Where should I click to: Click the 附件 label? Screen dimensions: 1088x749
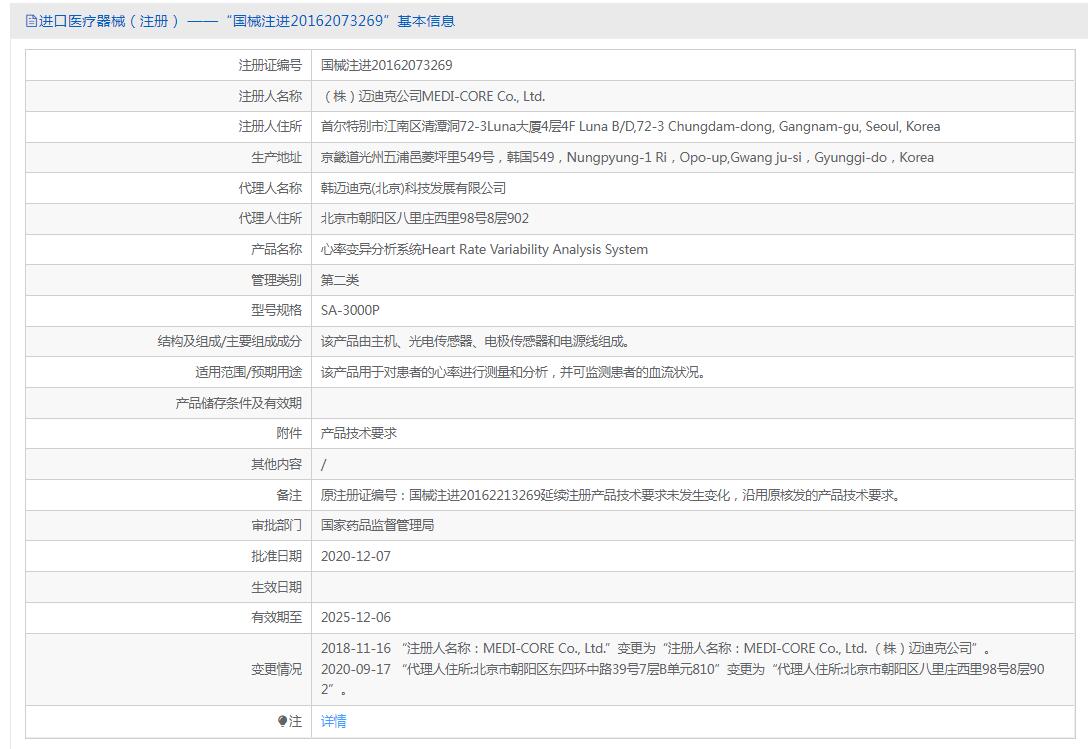tap(289, 433)
